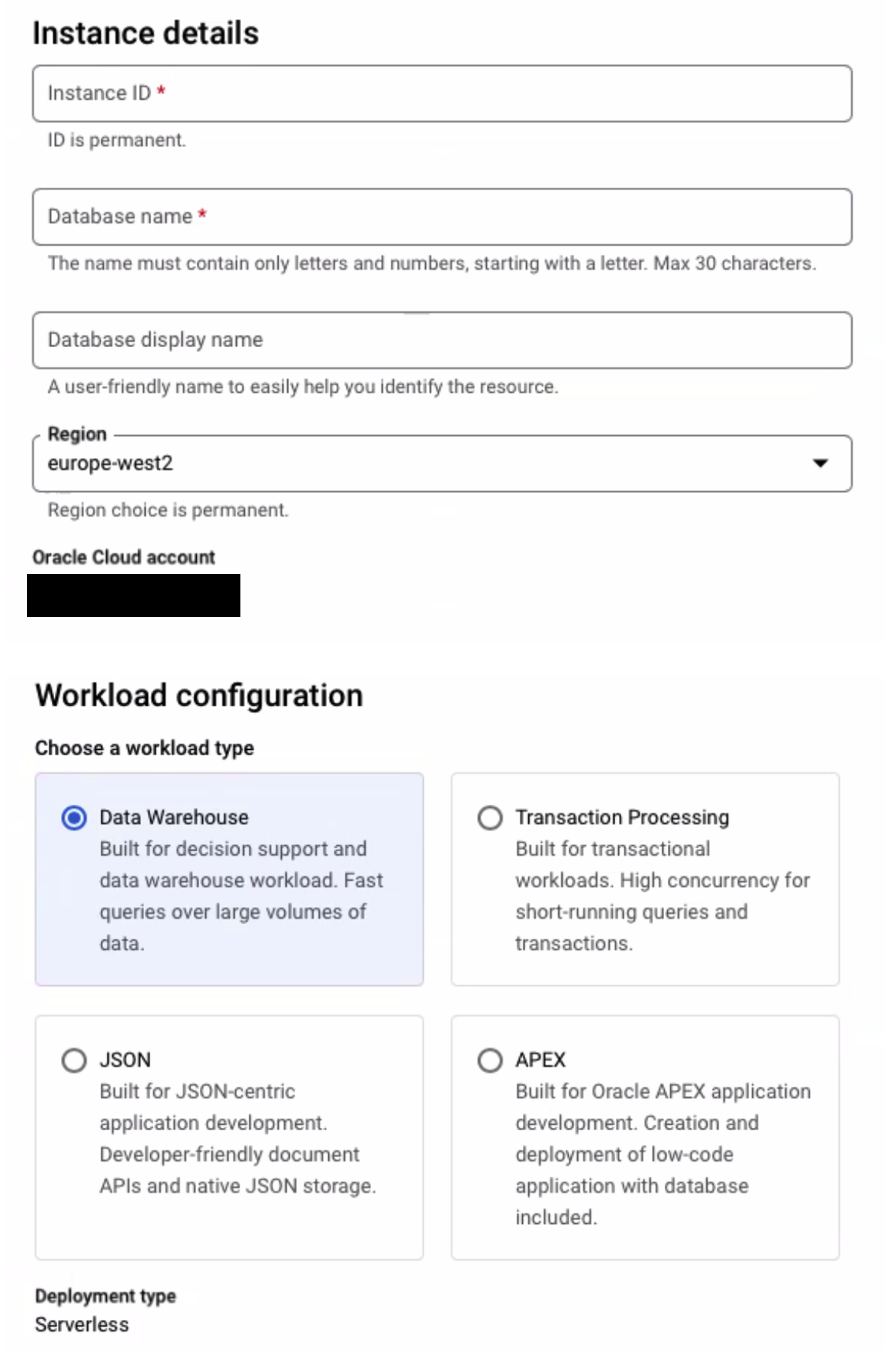
Task: Click the Database display name field
Action: coord(441,340)
